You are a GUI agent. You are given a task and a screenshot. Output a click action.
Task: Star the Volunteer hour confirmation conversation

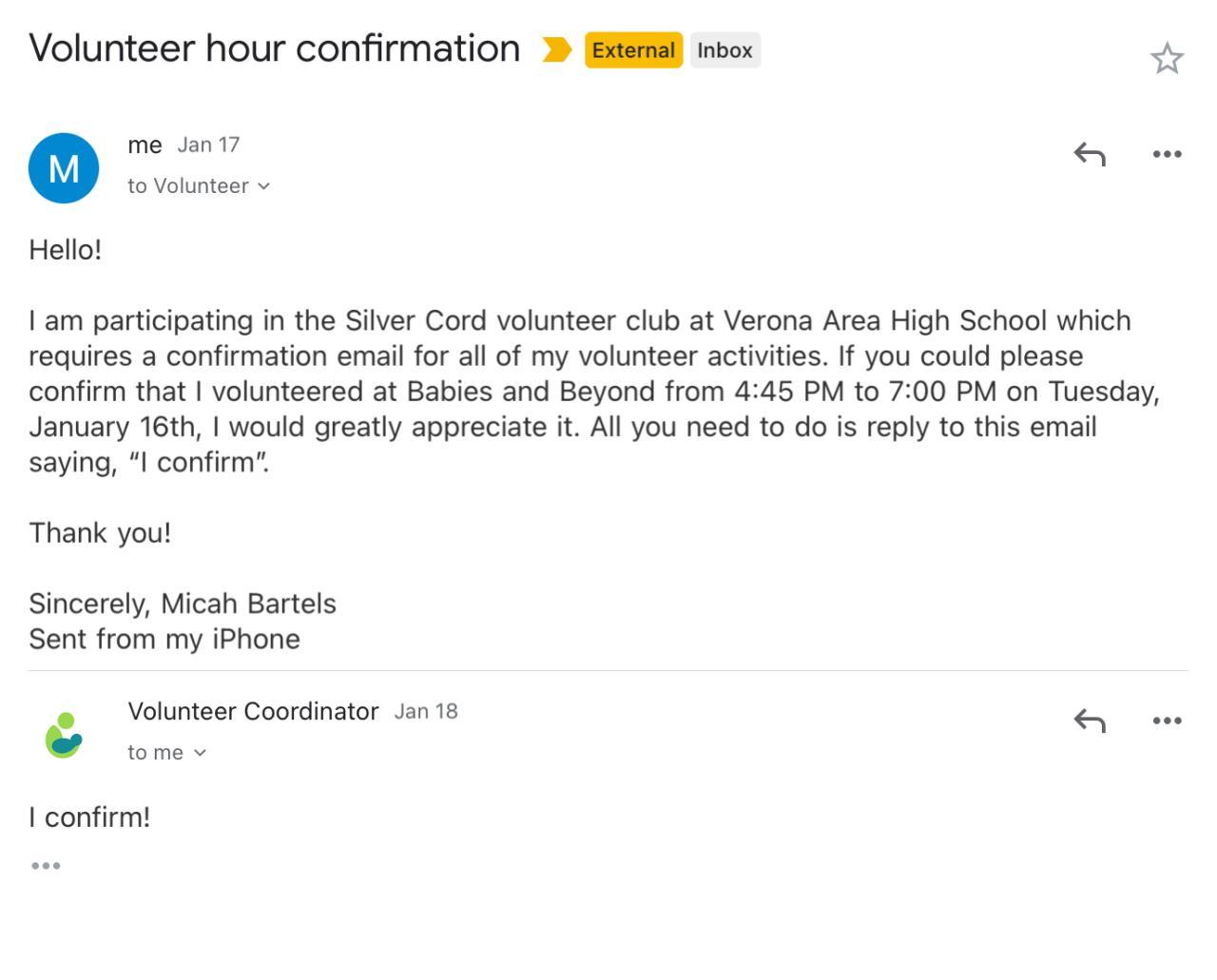click(1167, 59)
